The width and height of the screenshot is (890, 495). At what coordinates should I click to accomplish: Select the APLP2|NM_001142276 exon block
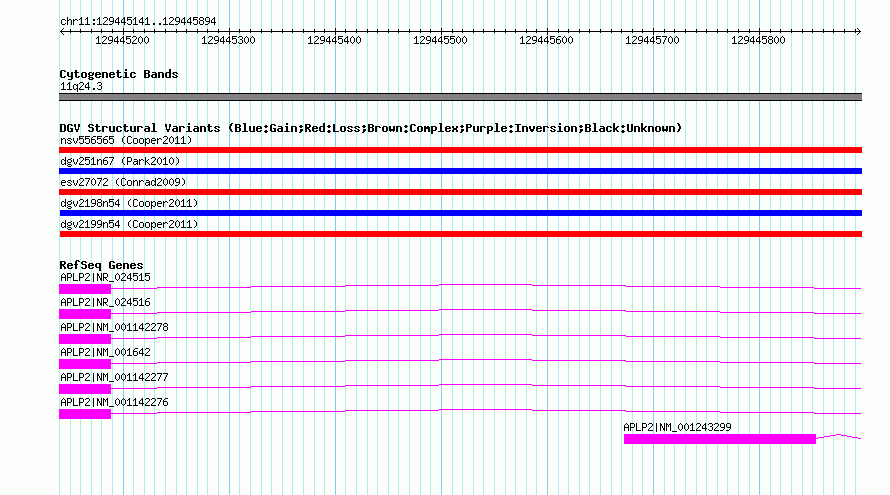[85, 414]
